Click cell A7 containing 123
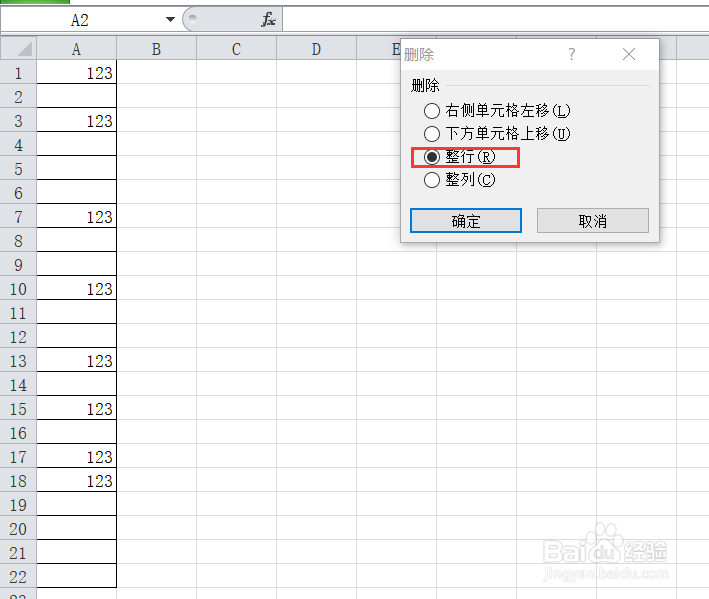Viewport: 709px width, 599px height. point(76,216)
